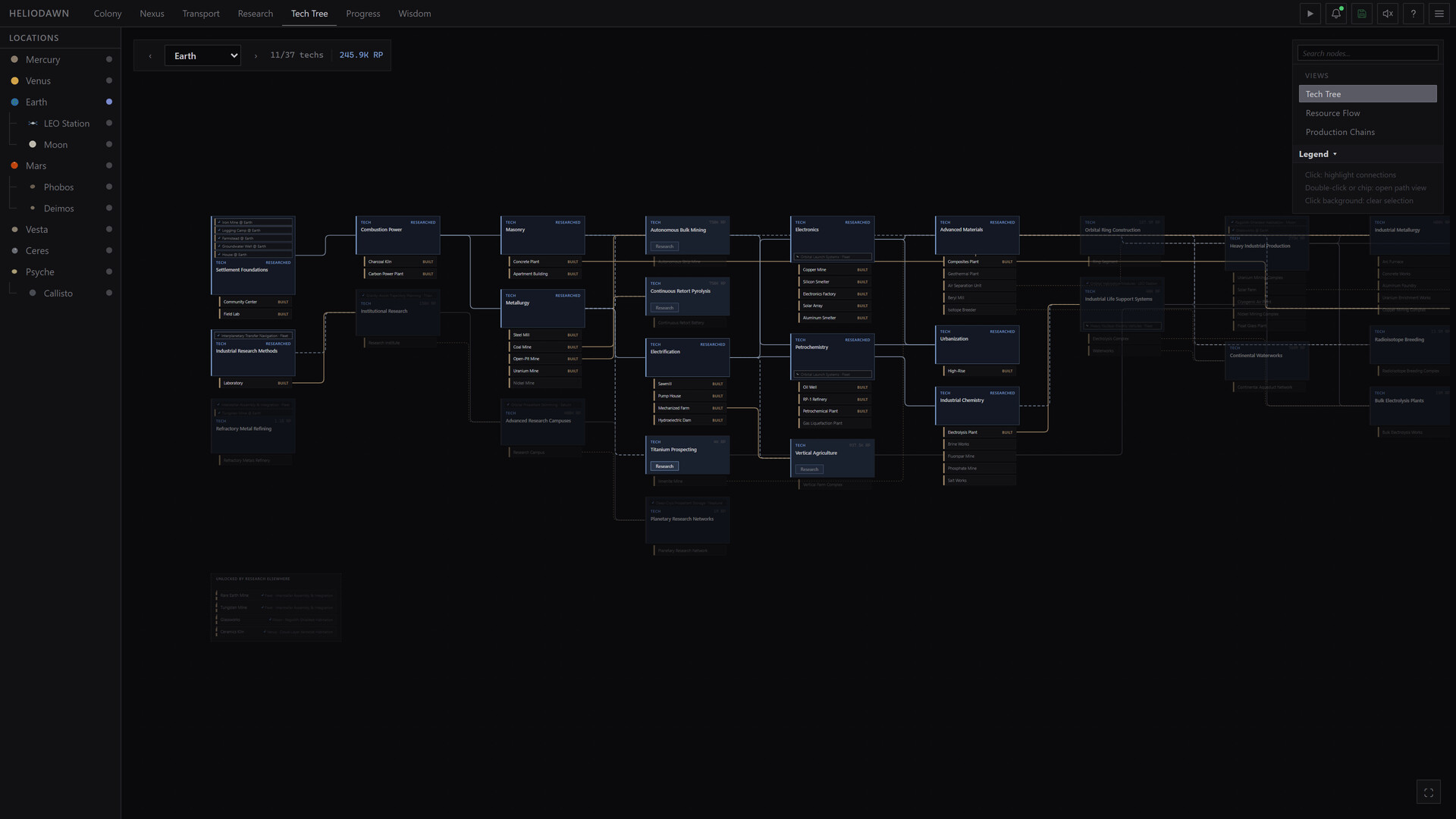Select the Settlement Foundations tech node

tap(253, 256)
